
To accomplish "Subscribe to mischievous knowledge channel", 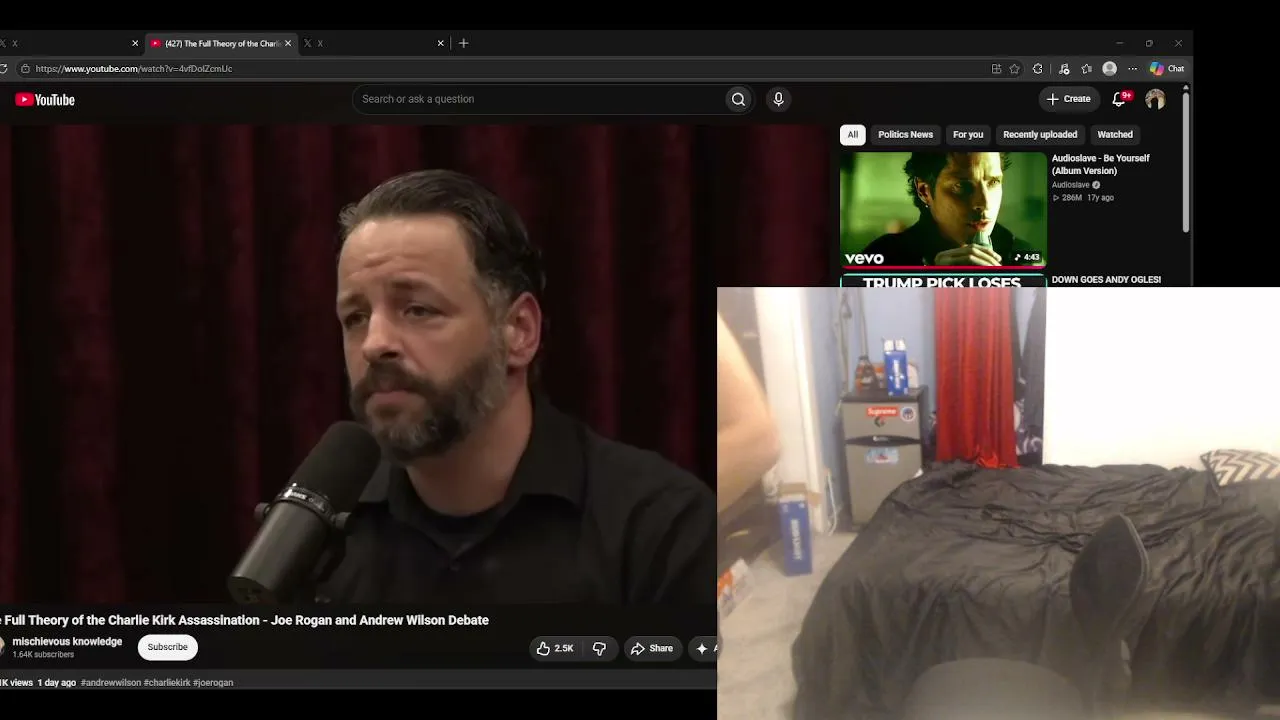I will point(167,647).
